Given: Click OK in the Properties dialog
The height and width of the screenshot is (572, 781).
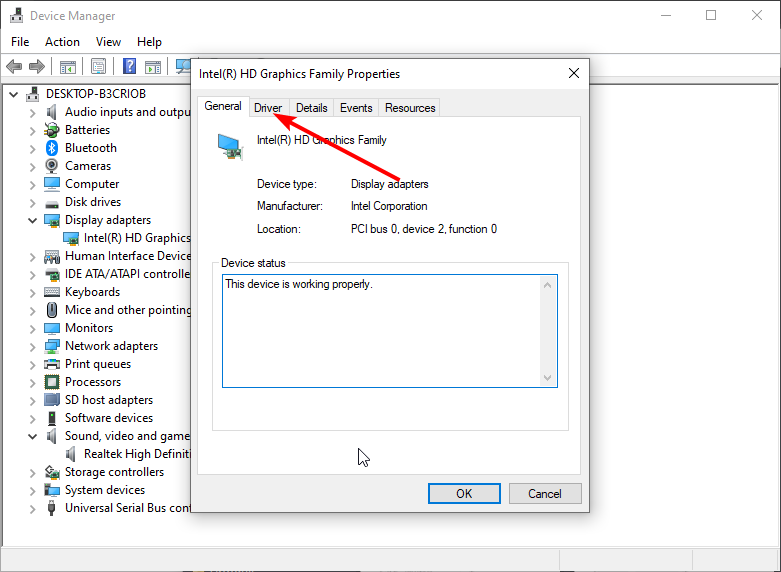Looking at the screenshot, I should click(x=464, y=493).
